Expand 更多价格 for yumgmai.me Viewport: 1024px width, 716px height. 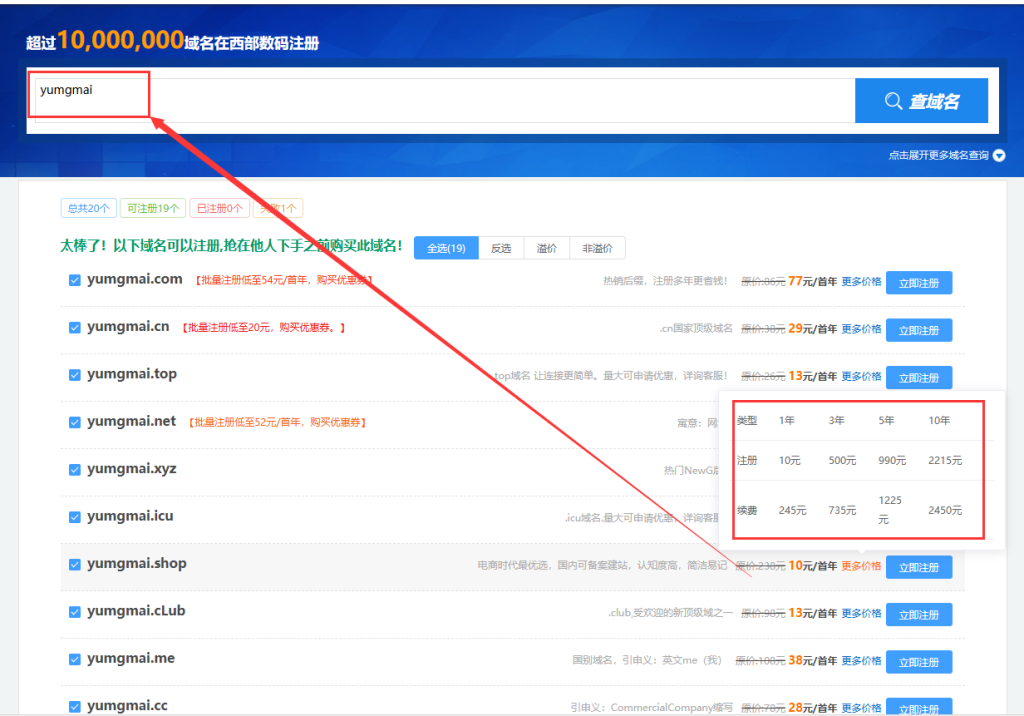861,661
